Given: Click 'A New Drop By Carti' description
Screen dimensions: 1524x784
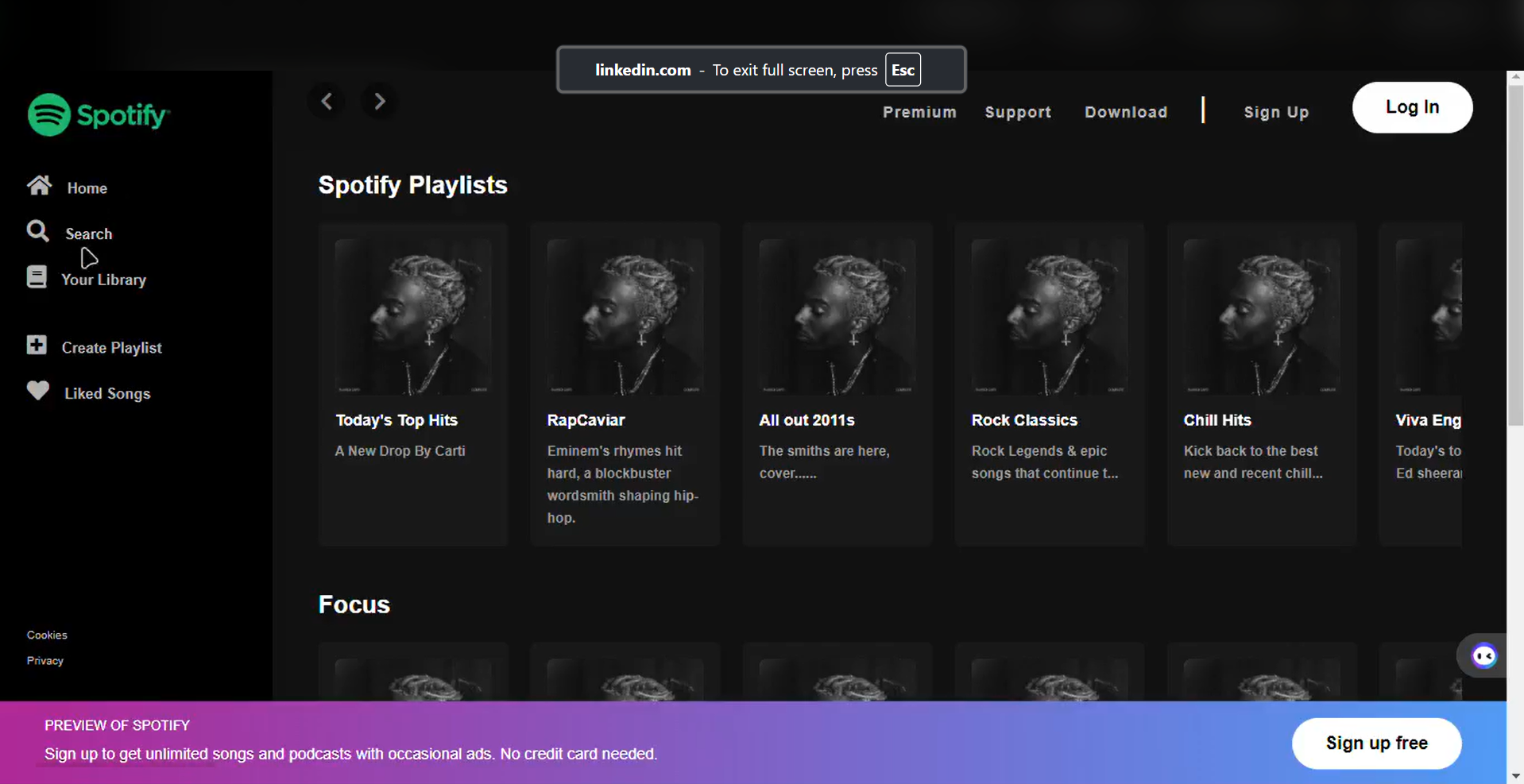Looking at the screenshot, I should (400, 451).
